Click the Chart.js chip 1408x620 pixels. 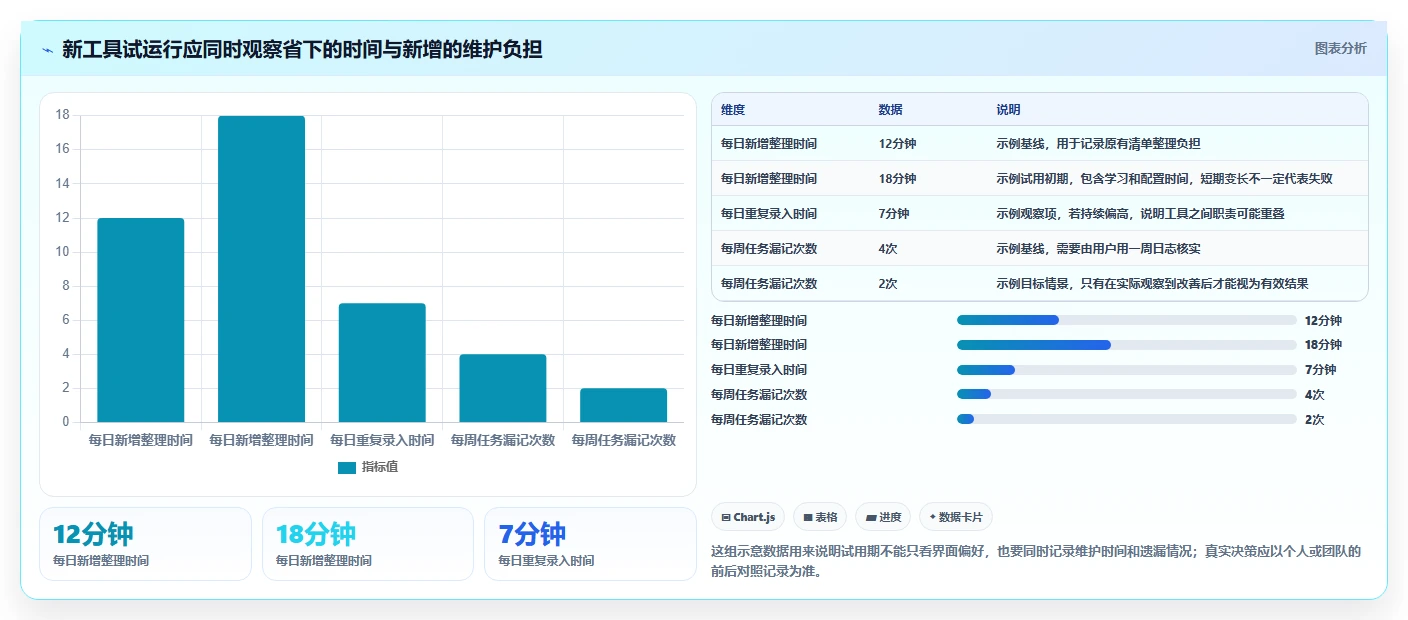tap(748, 517)
